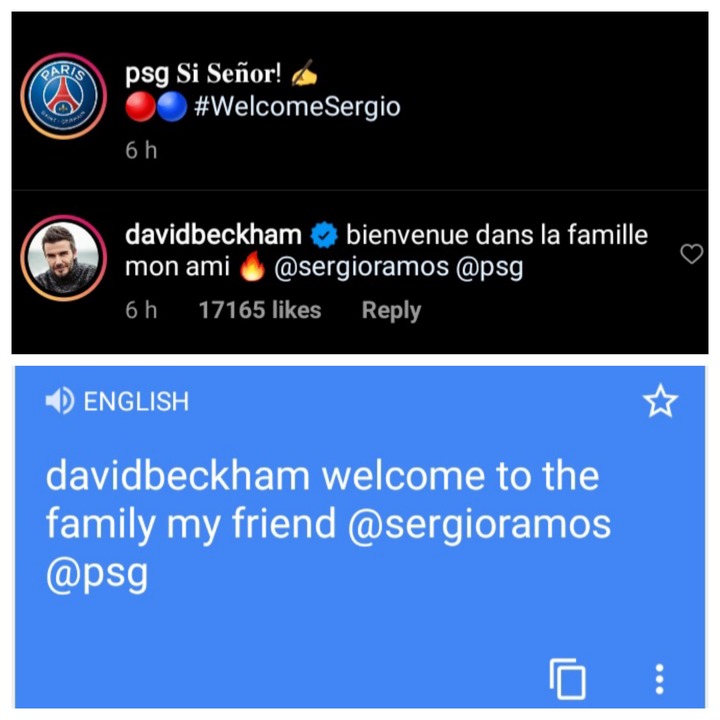Open David Beckham's profile picture
Image resolution: width=720 pixels, height=720 pixels.
tap(63, 258)
